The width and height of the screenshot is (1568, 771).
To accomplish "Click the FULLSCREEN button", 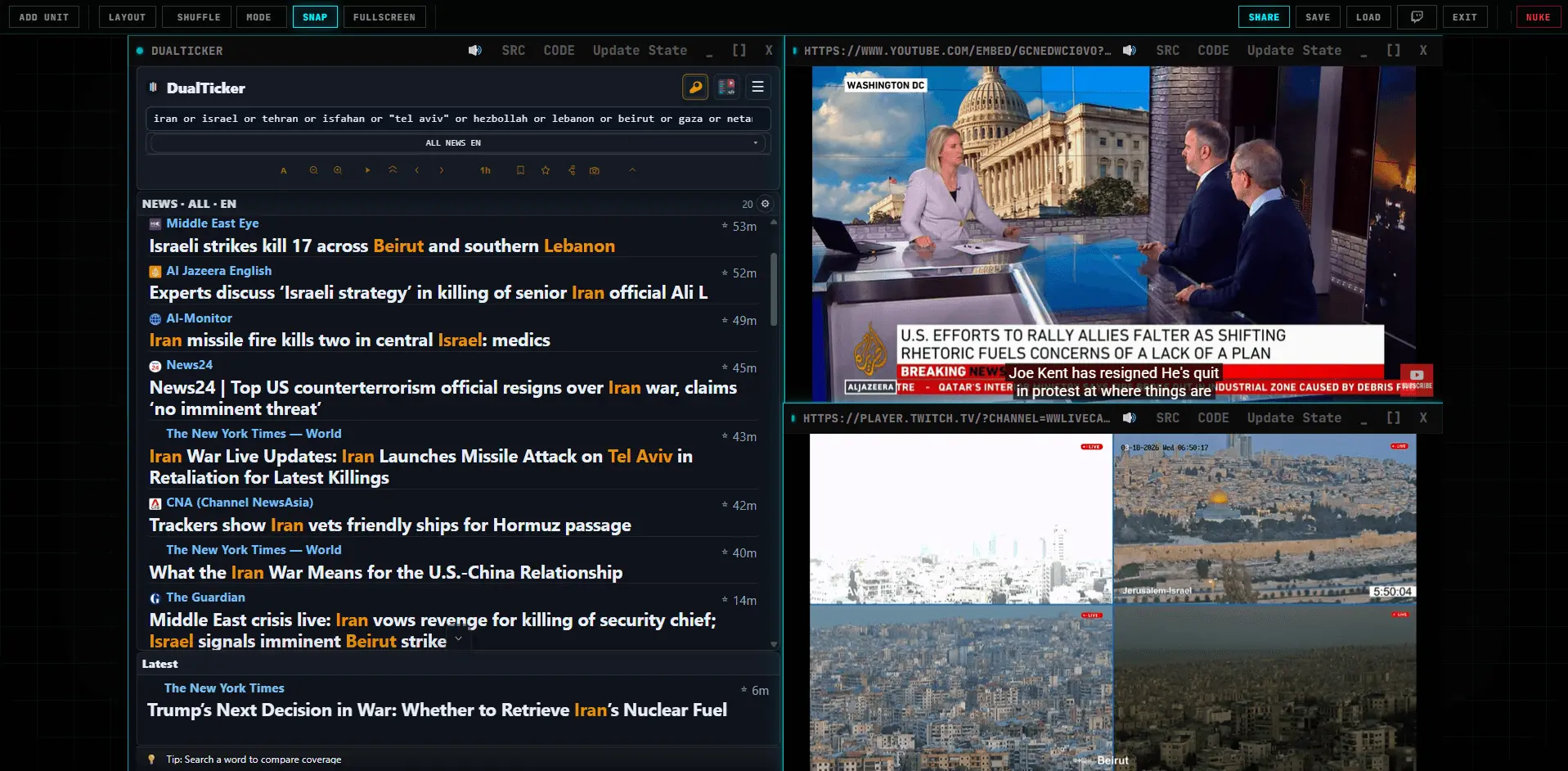I will tap(384, 17).
